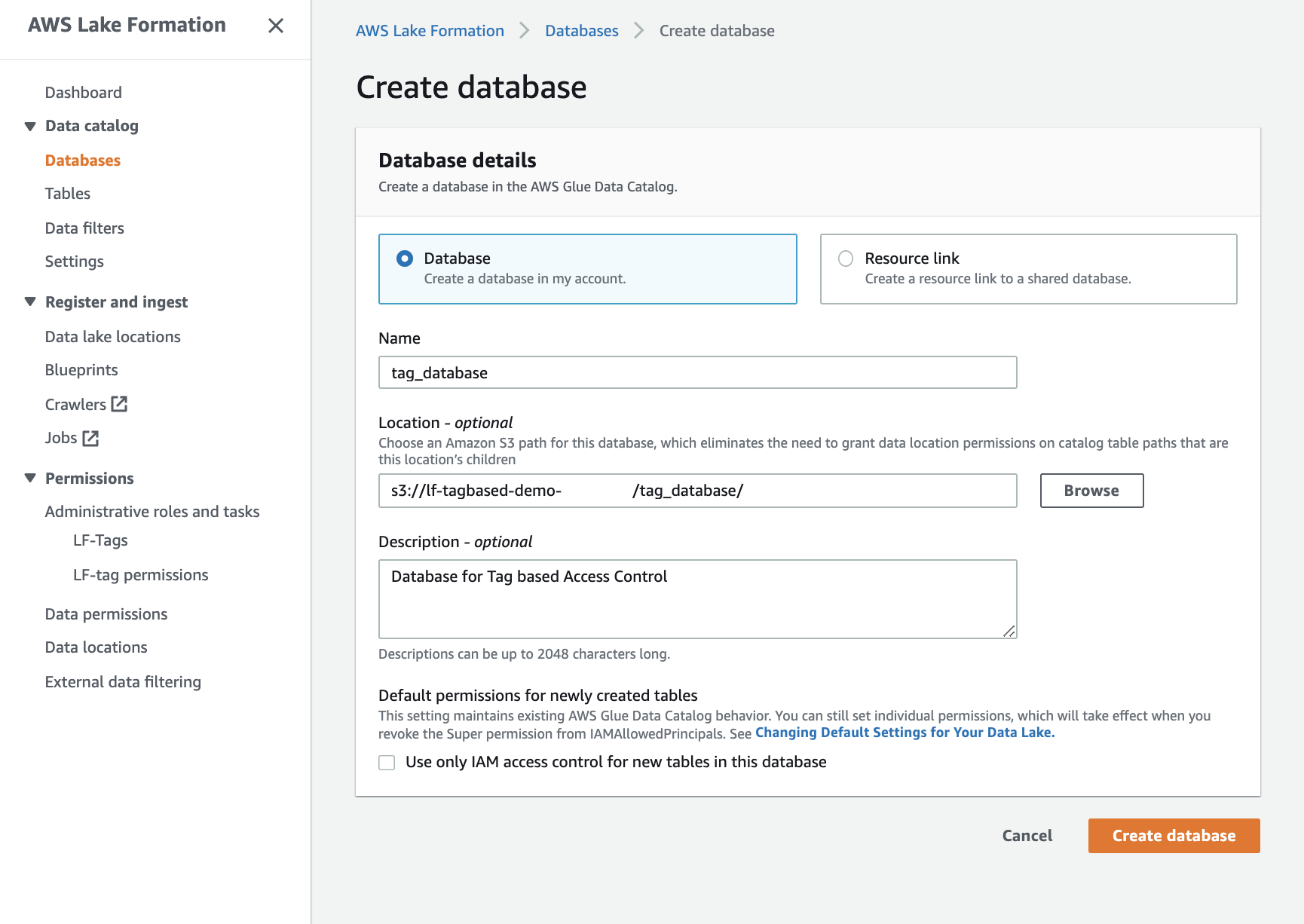Collapse the Data catalog section
Screen dimensions: 1304x924
tap(30, 126)
